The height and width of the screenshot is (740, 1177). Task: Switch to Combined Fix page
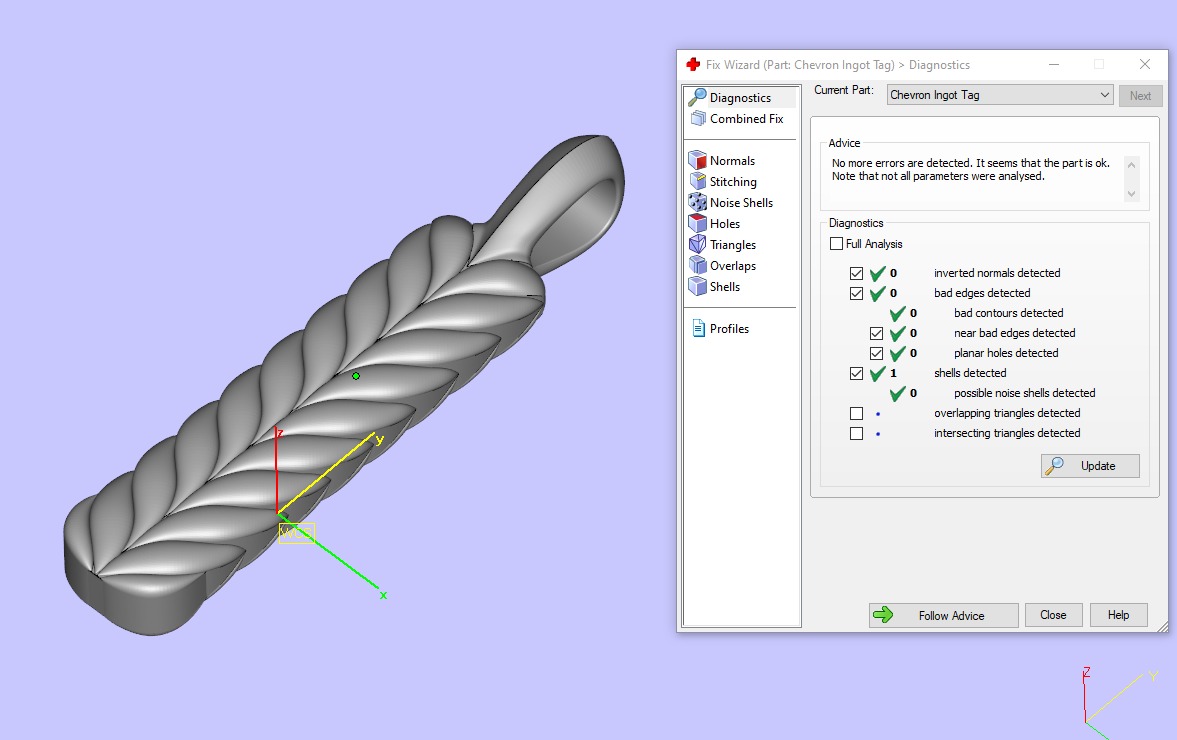[746, 119]
